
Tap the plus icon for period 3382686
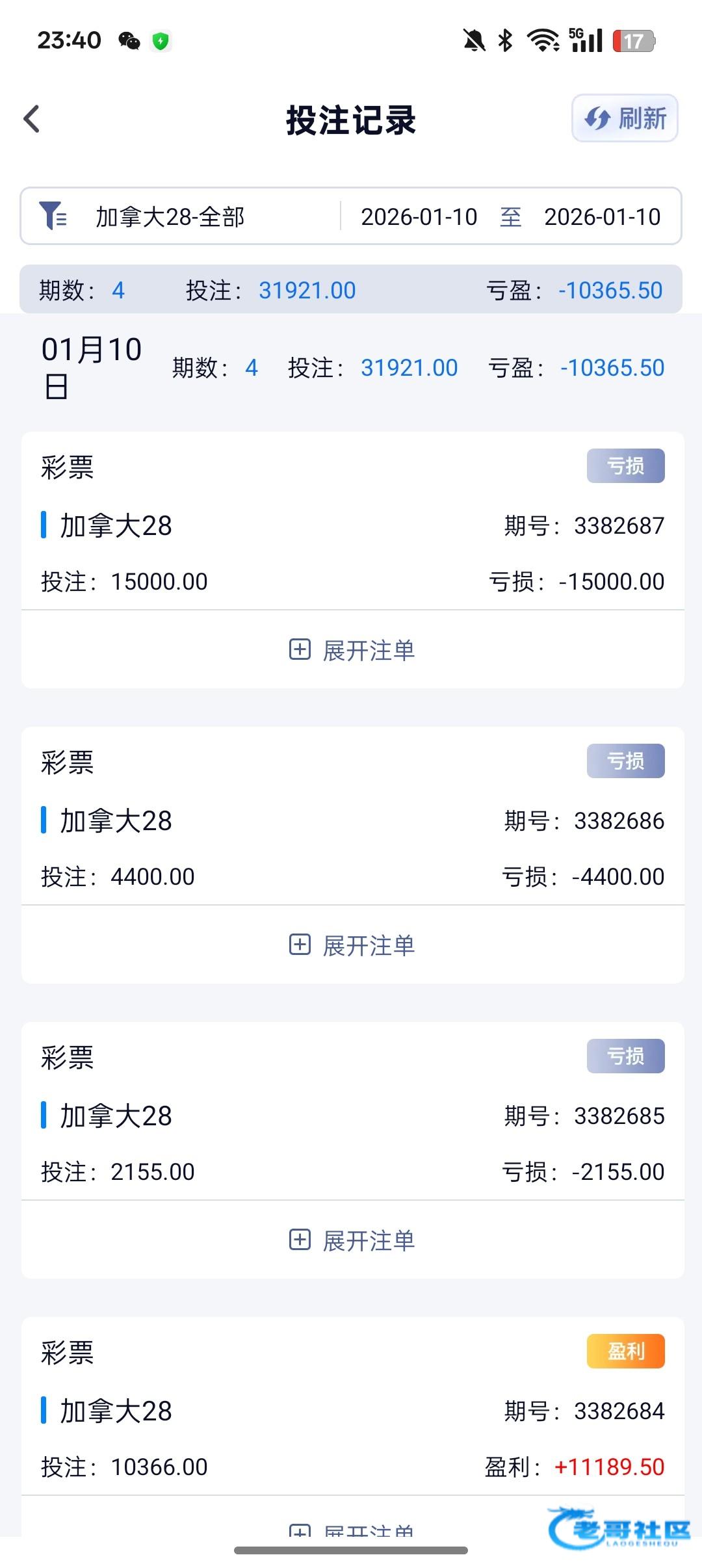(300, 945)
